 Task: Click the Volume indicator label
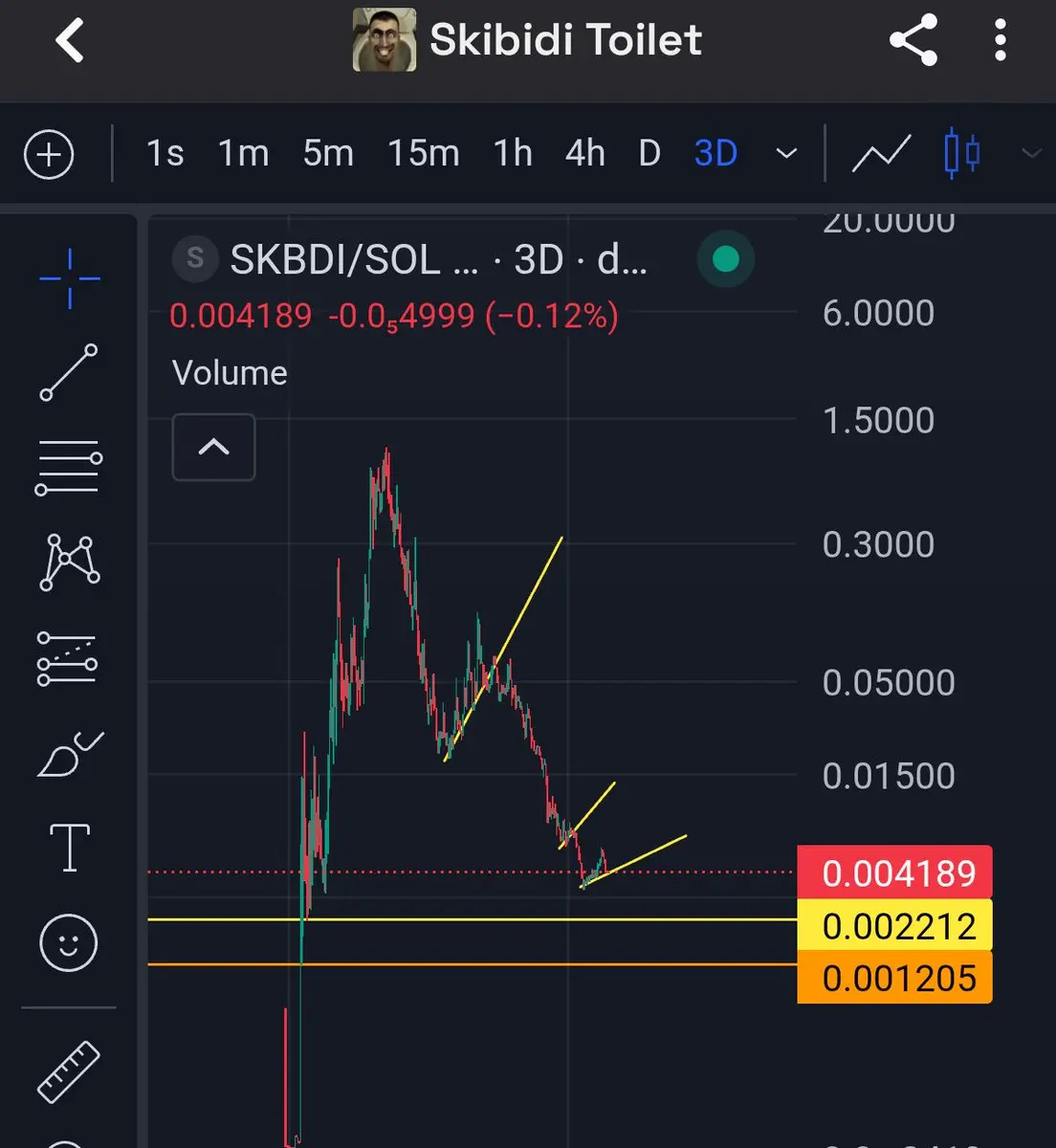click(230, 373)
